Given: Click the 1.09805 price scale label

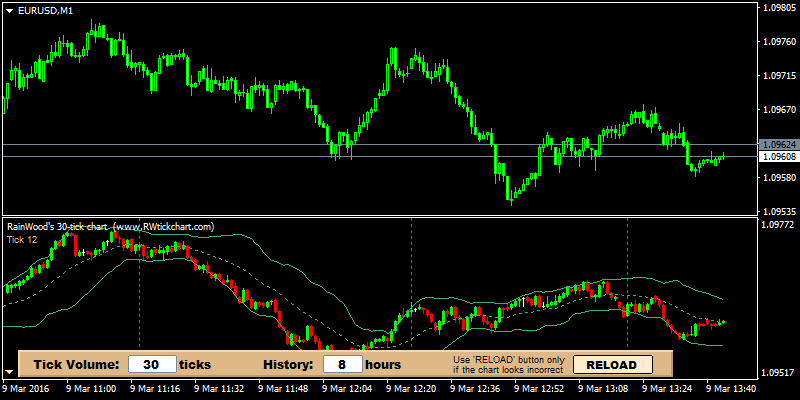Looking at the screenshot, I should 778,8.
